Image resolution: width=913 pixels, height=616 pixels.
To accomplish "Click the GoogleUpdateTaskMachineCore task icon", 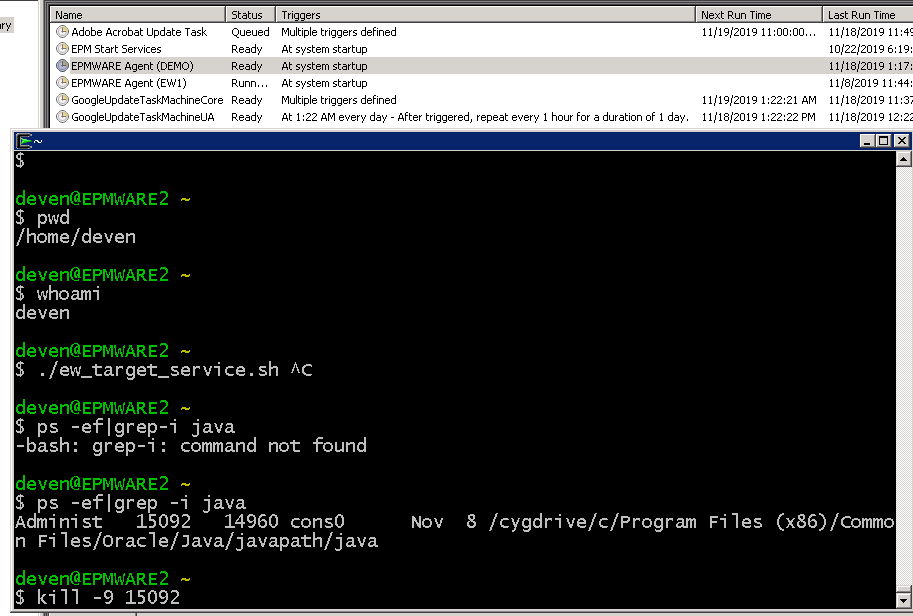I will tap(62, 100).
